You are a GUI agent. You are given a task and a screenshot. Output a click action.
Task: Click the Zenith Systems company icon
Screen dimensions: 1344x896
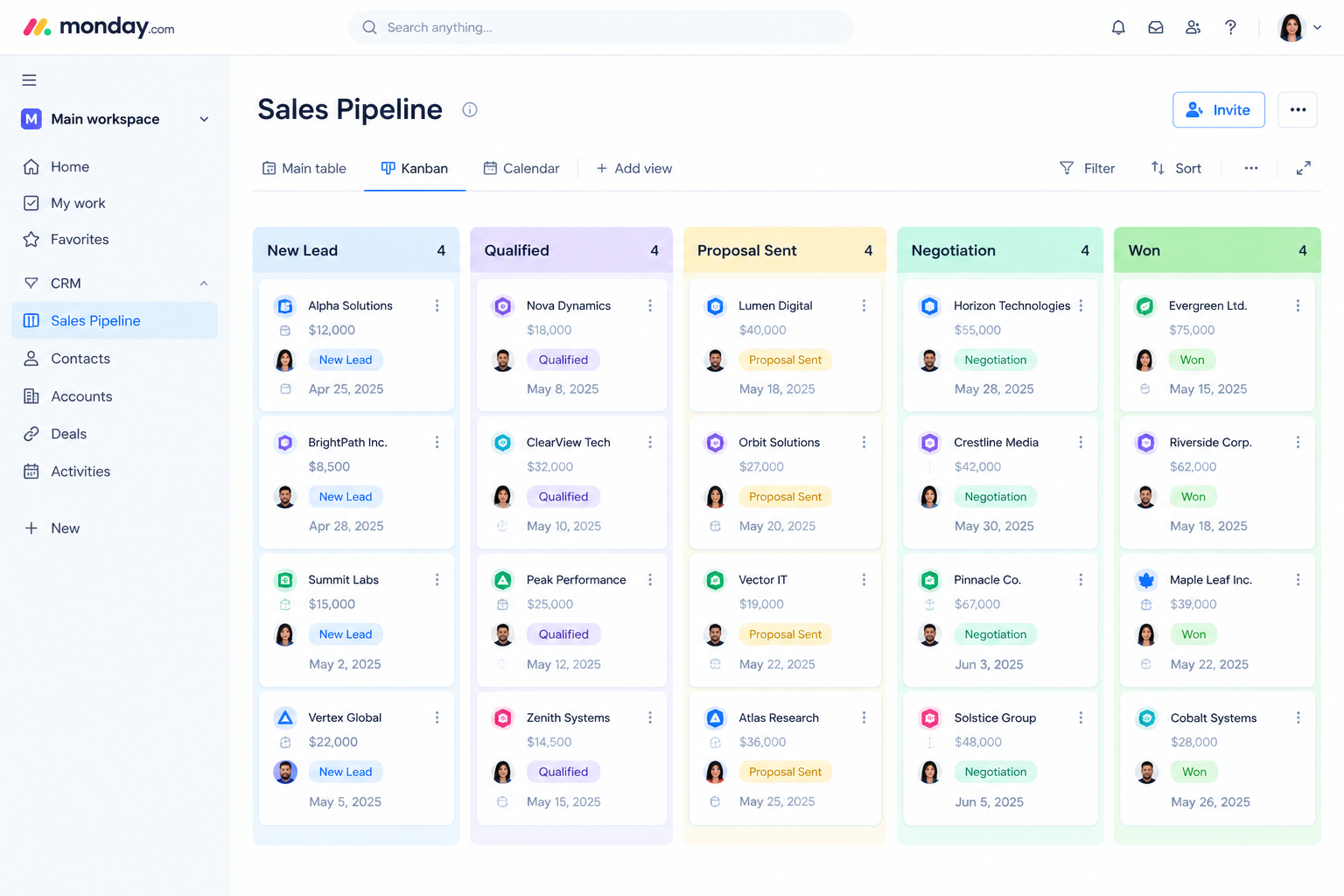[502, 717]
